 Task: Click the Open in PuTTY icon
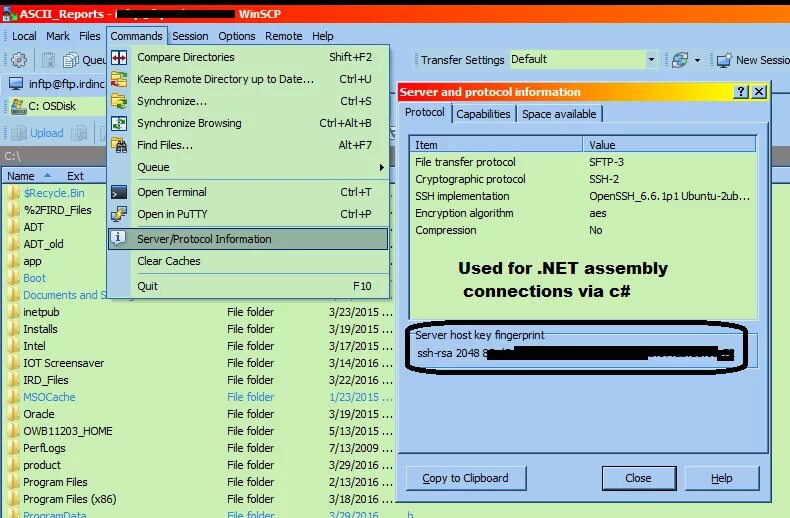pyautogui.click(x=119, y=214)
